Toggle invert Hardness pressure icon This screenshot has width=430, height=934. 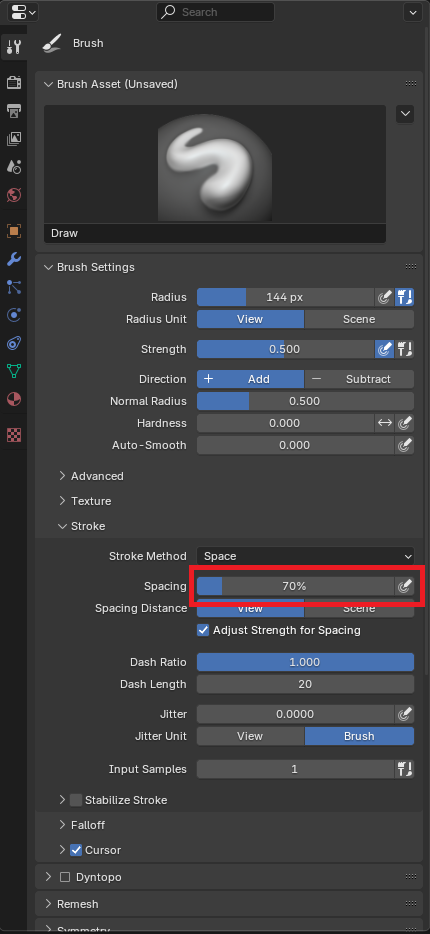point(385,423)
